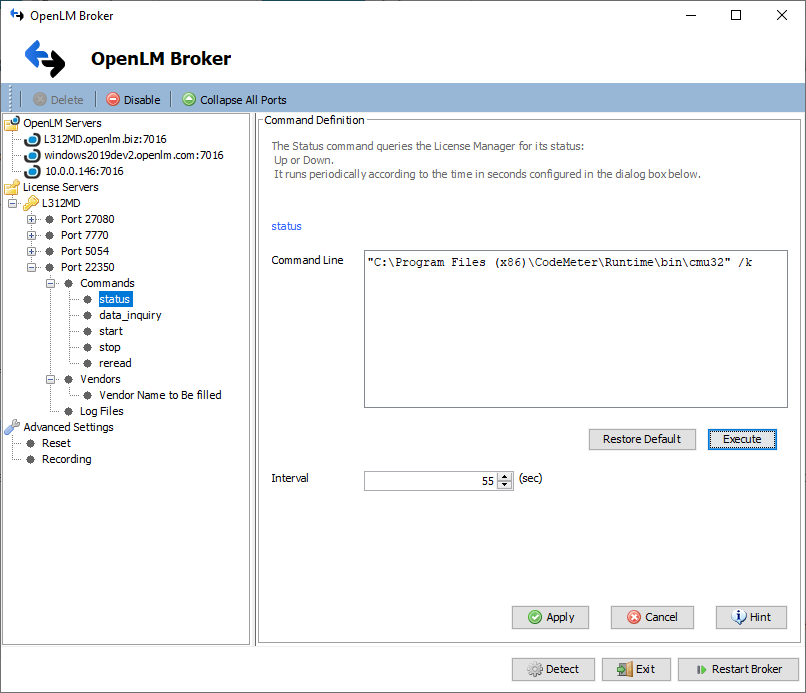
Task: Click the Restart Broker button
Action: tap(737, 670)
